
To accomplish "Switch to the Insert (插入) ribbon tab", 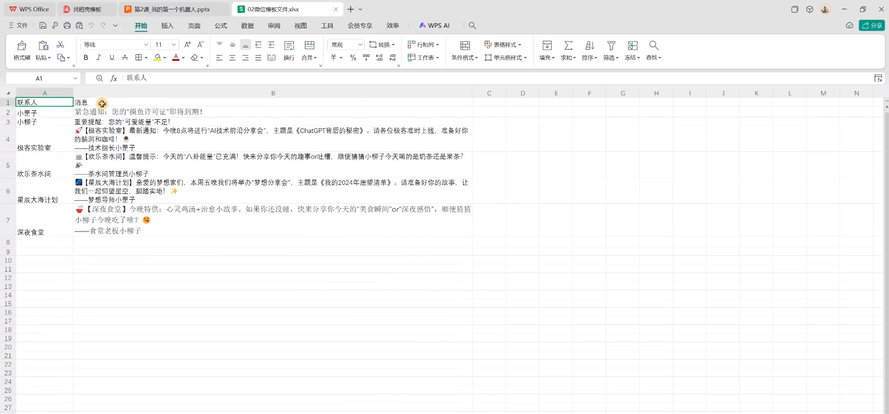I will click(167, 25).
